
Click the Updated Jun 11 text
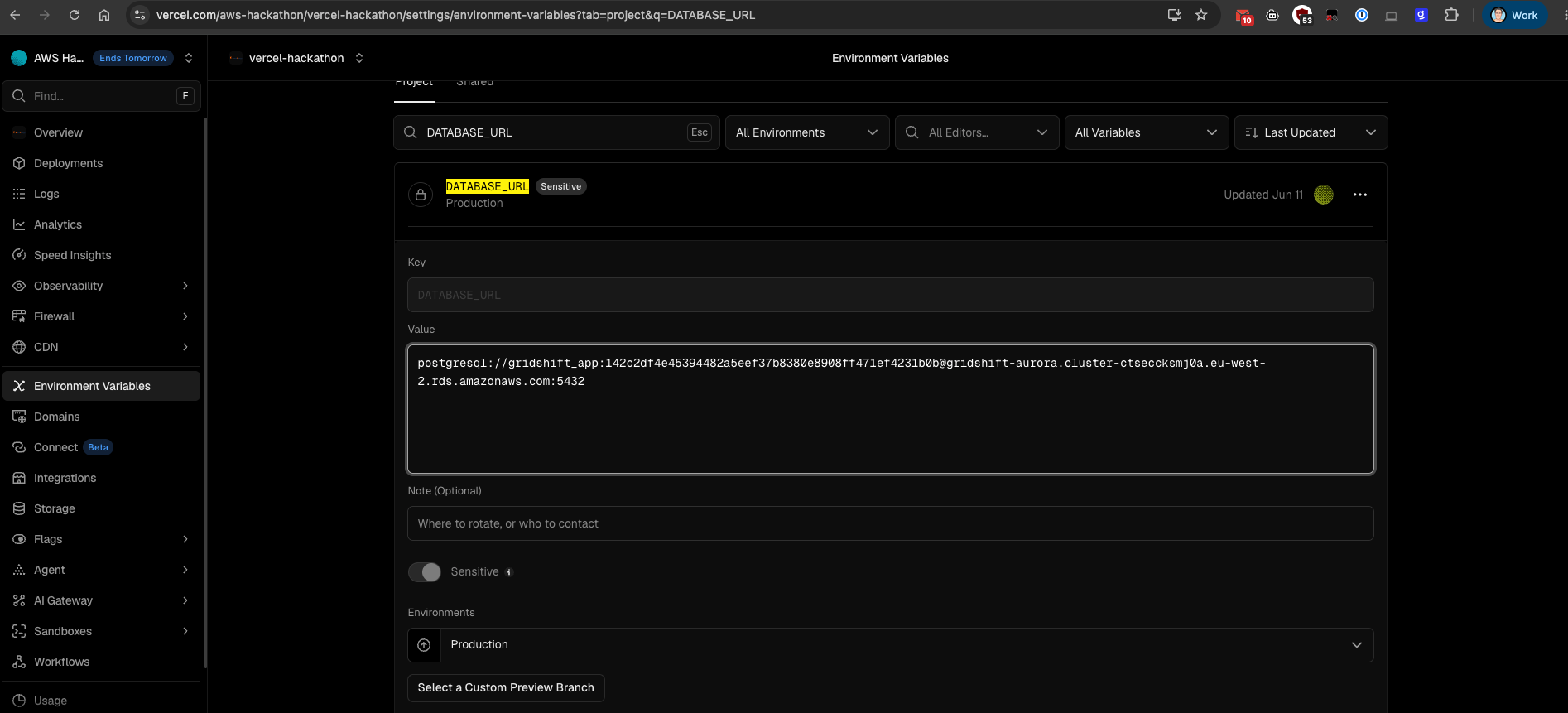(1263, 195)
